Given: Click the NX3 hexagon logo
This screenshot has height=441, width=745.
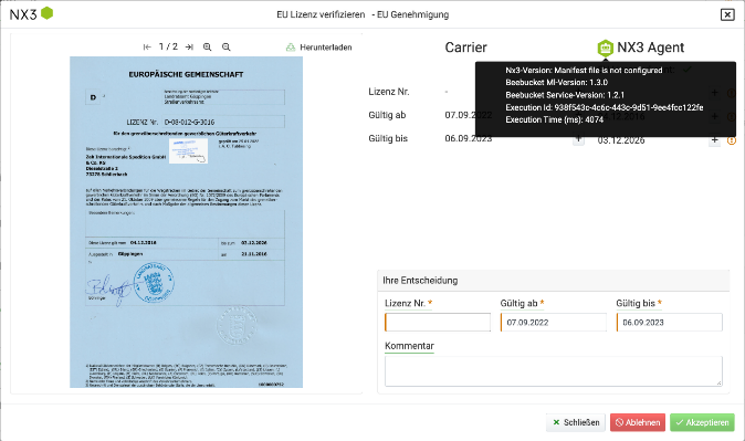Looking at the screenshot, I should point(47,13).
